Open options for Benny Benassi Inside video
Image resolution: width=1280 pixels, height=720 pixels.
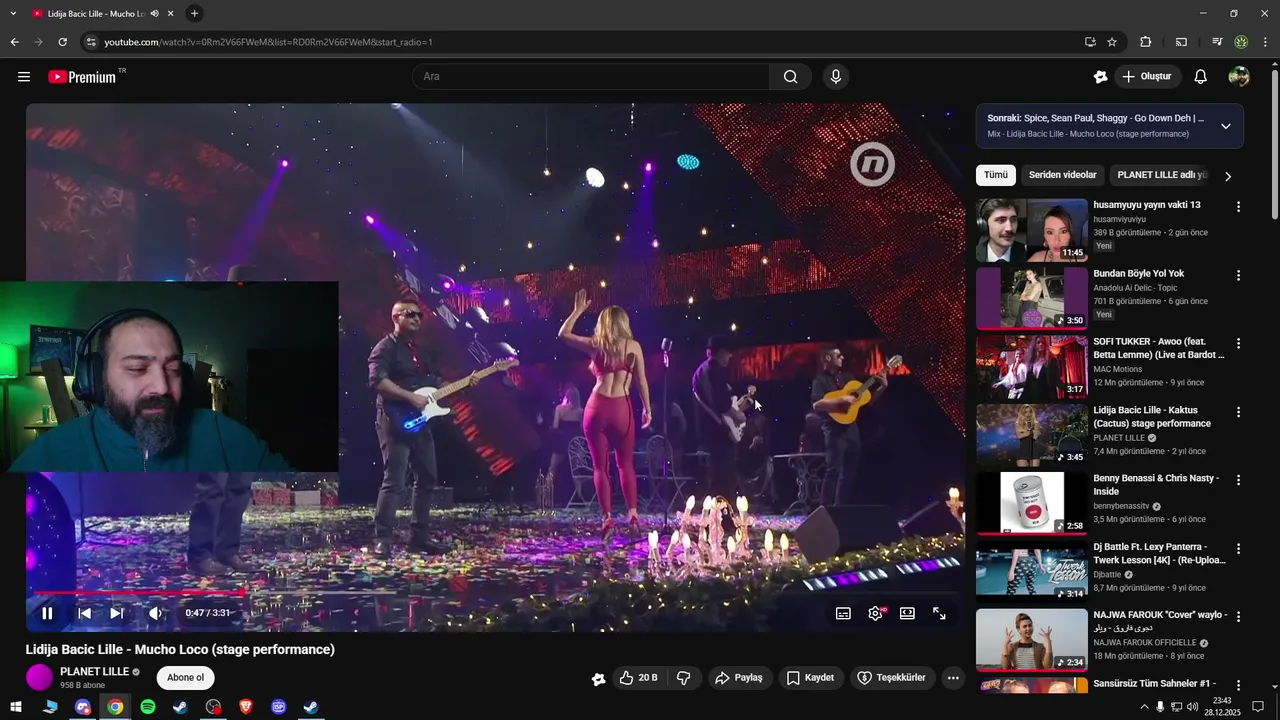tap(1238, 480)
